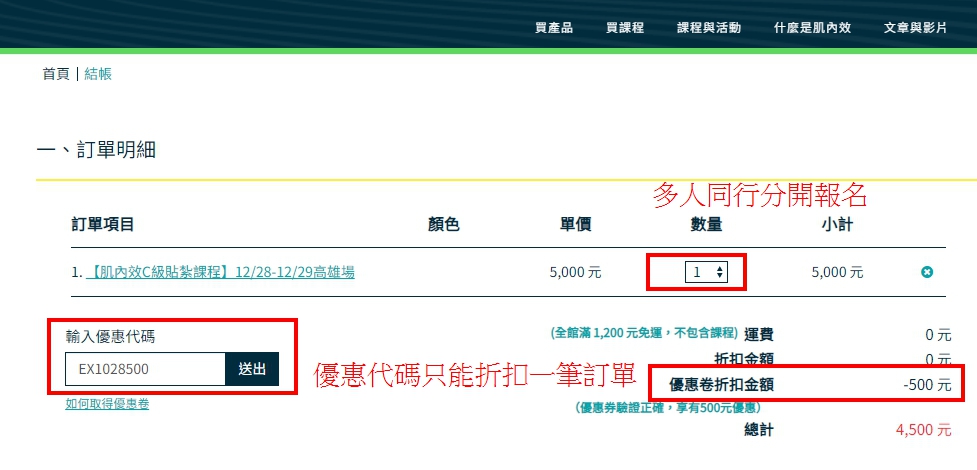Screen dimensions: 977x470
Task: Open the quantity dropdown for the course
Action: point(706,272)
